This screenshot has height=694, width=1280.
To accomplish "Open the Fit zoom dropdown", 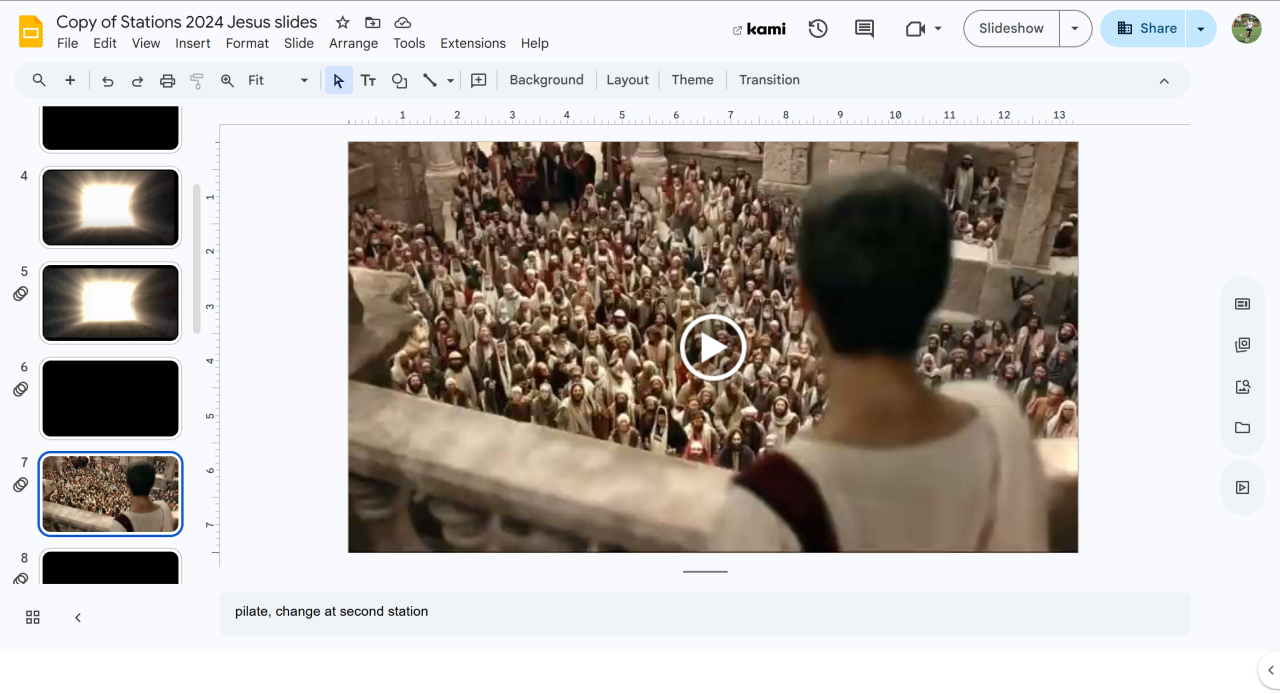I will pos(278,81).
